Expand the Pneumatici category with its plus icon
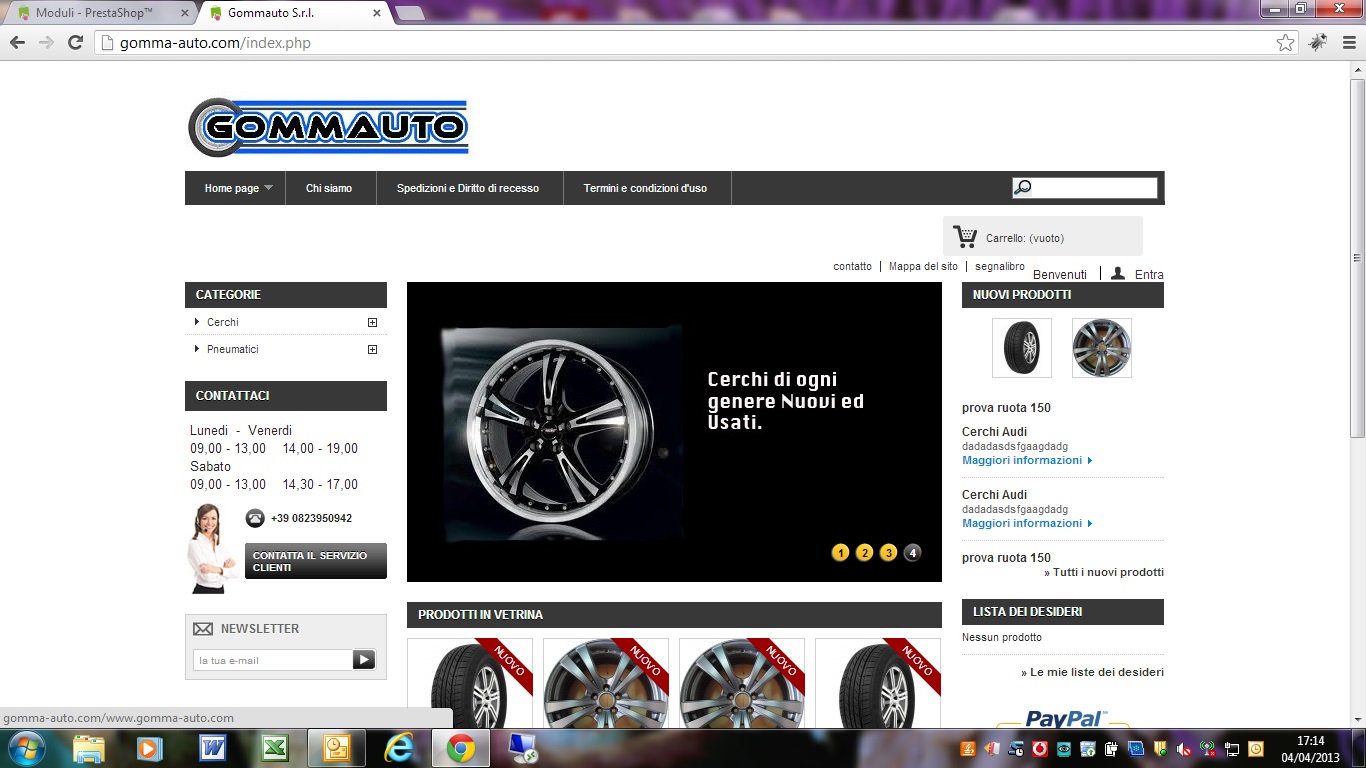Viewport: 1366px width, 768px height. (x=372, y=349)
